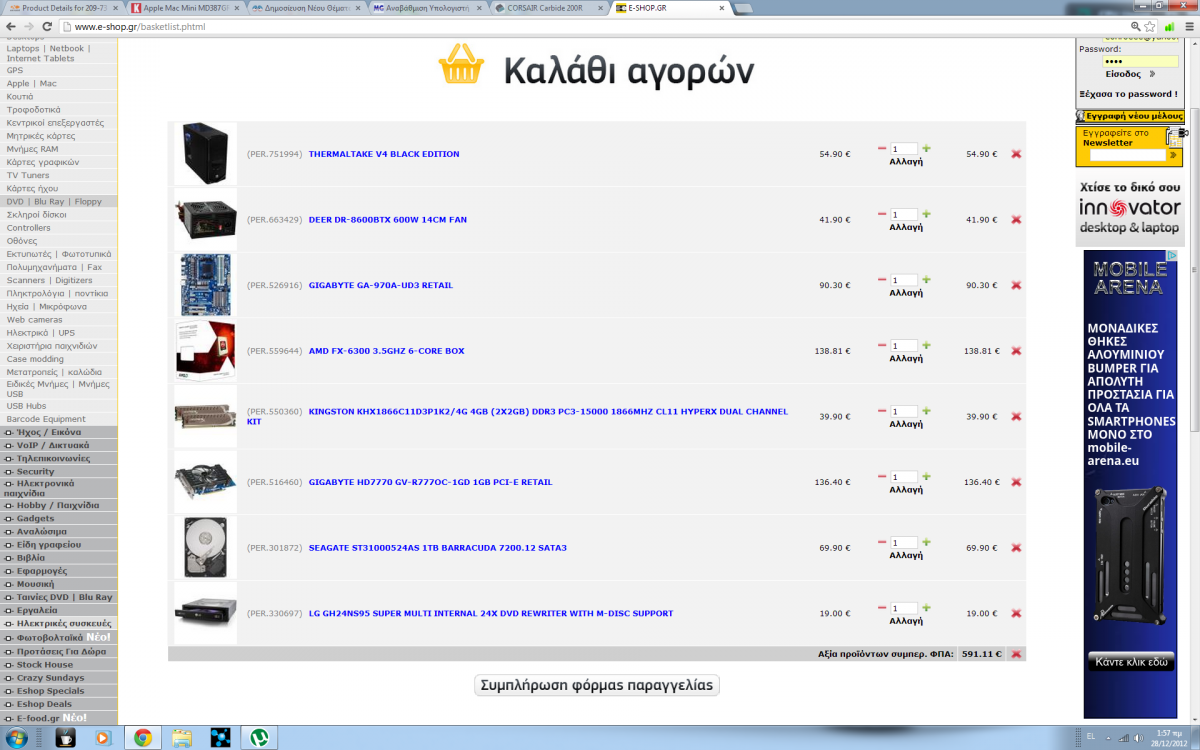The width and height of the screenshot is (1200, 750).
Task: Open Μητρικές κάρτες sidebar link
Action: pos(41,135)
